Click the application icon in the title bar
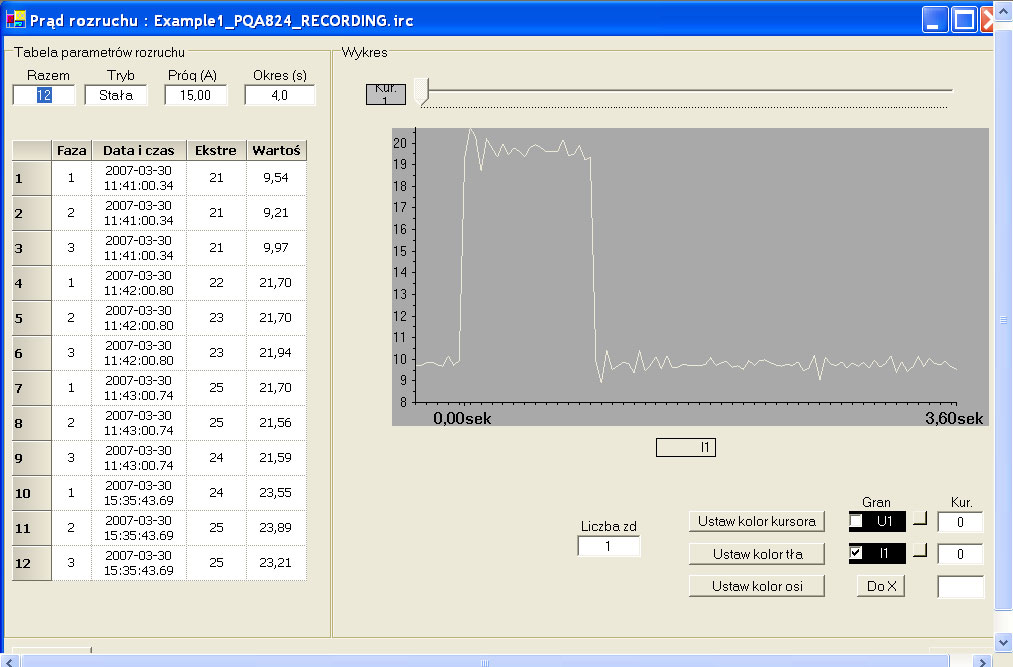The image size is (1013, 667). pyautogui.click(x=15, y=19)
